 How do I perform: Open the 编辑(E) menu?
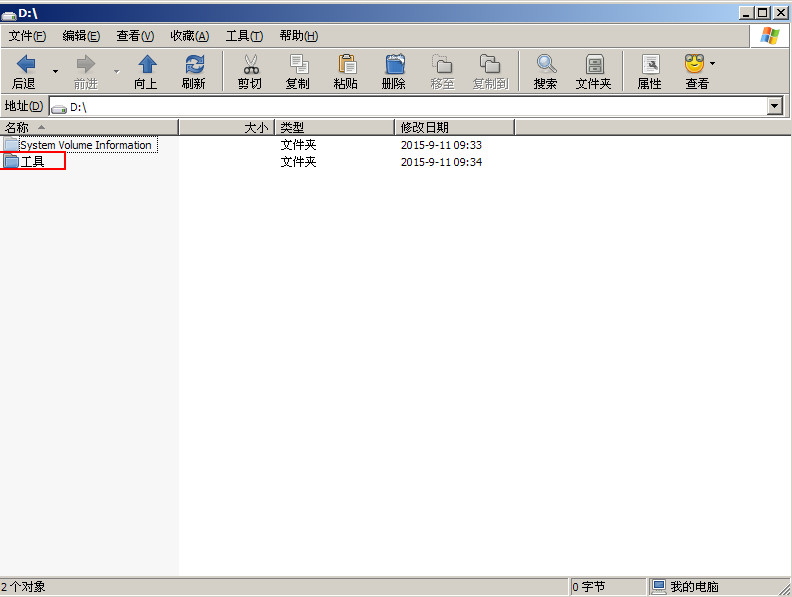pyautogui.click(x=81, y=36)
